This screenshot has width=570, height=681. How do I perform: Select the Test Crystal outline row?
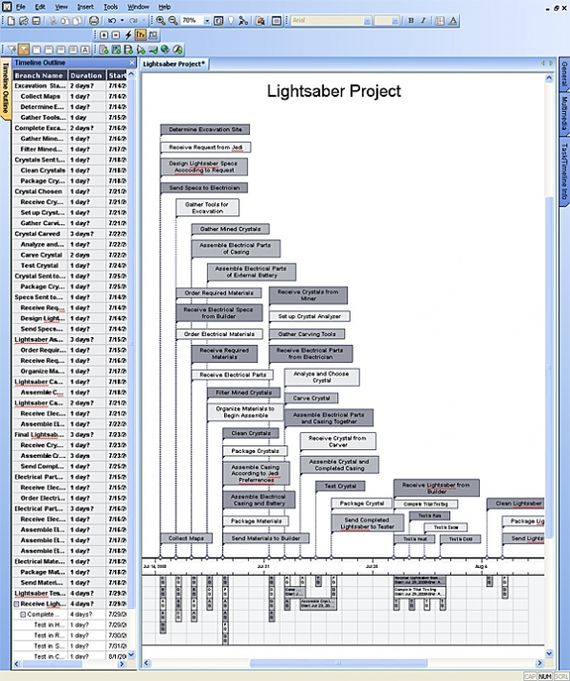pyautogui.click(x=70, y=265)
